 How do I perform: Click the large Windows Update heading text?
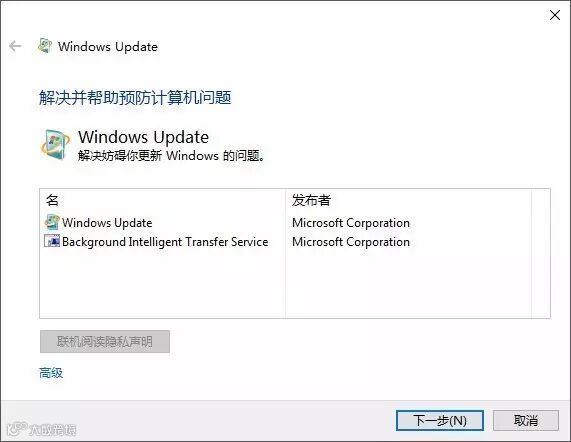point(143,137)
